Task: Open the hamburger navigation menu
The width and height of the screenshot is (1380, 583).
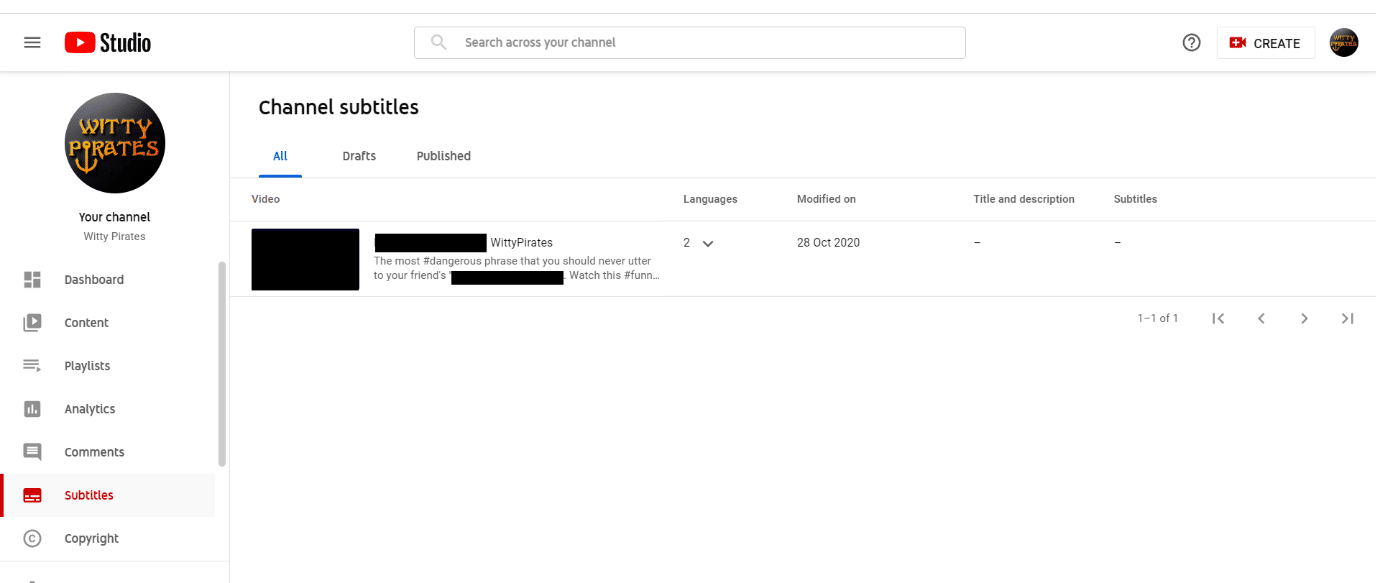Action: [32, 43]
